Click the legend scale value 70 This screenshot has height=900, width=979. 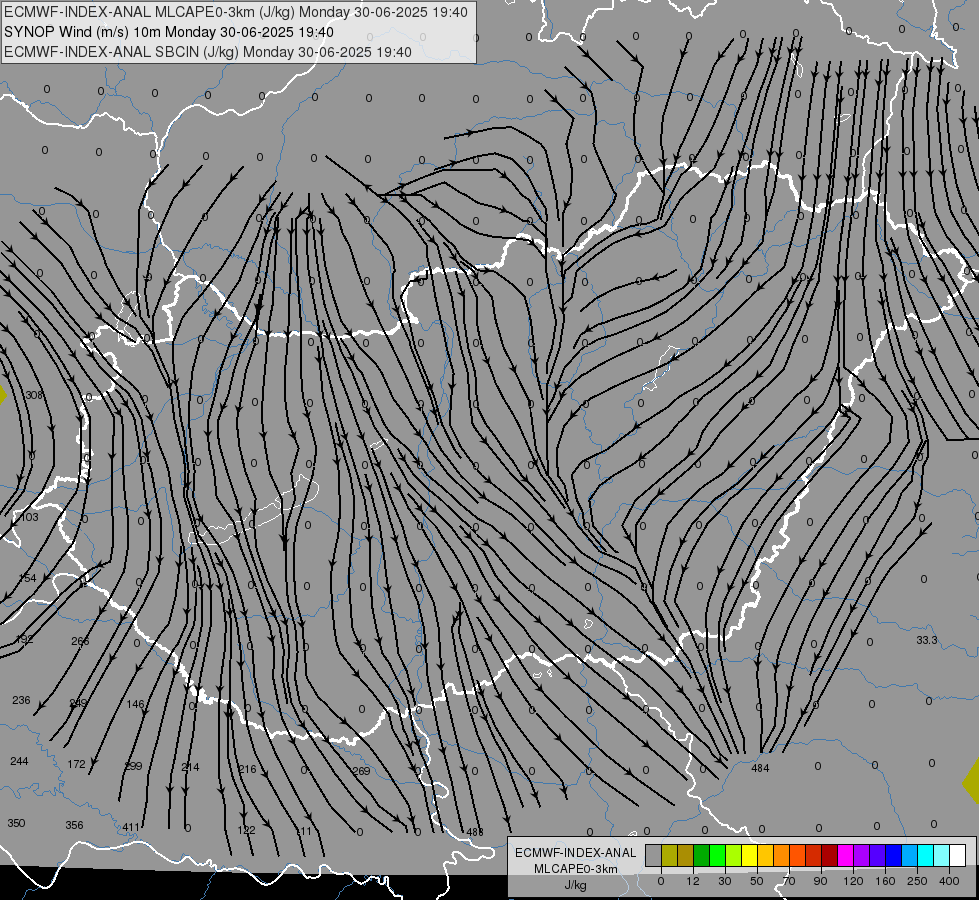(x=789, y=881)
